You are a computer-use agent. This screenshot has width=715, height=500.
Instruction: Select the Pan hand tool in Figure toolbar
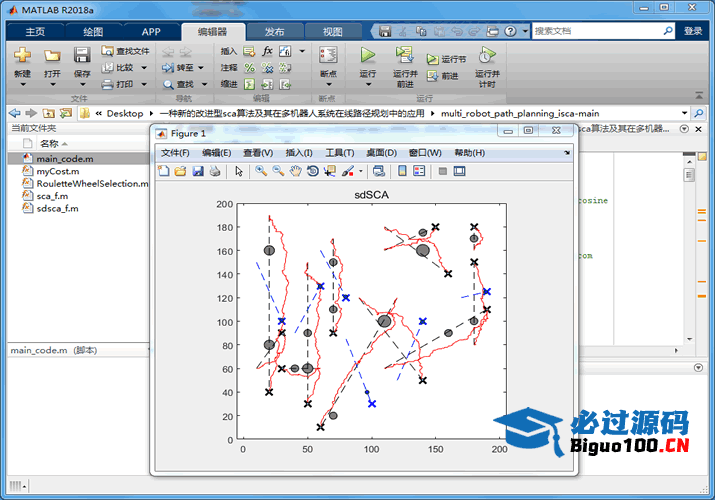(x=296, y=171)
